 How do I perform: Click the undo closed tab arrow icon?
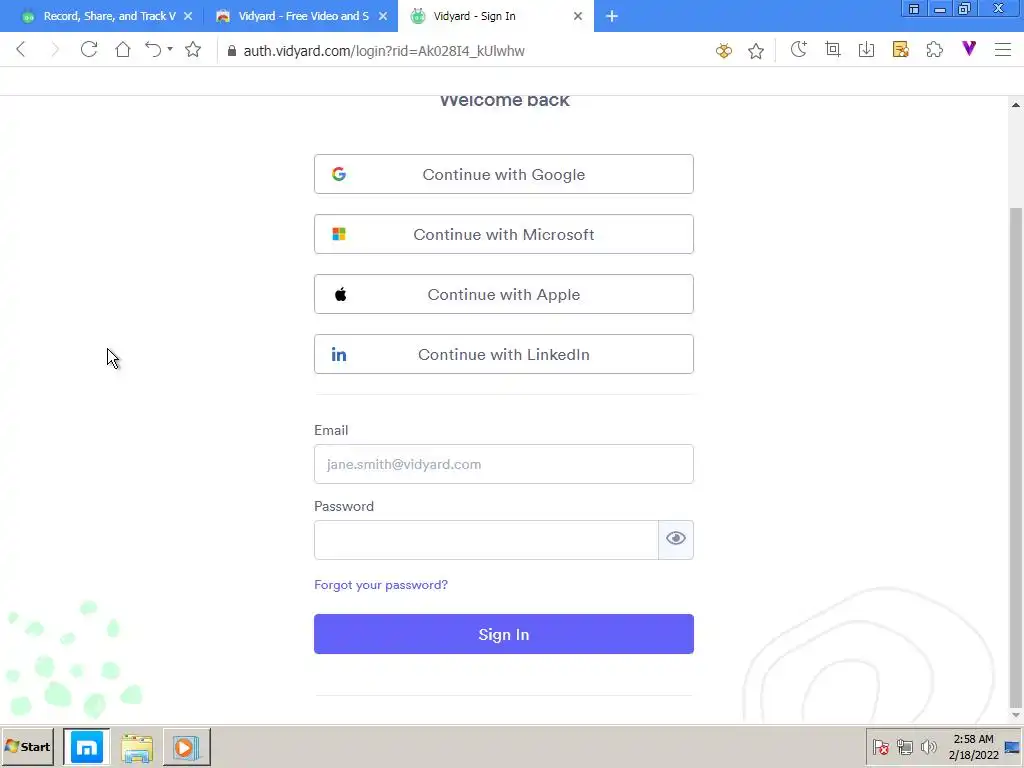click(x=153, y=50)
